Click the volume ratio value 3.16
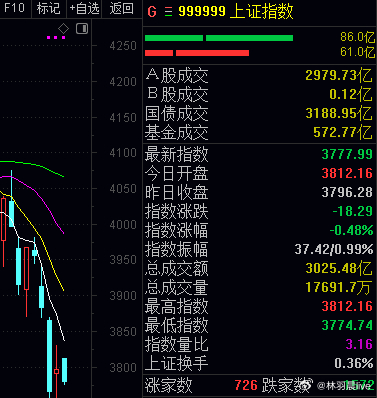377x398 pixels. pos(359,344)
